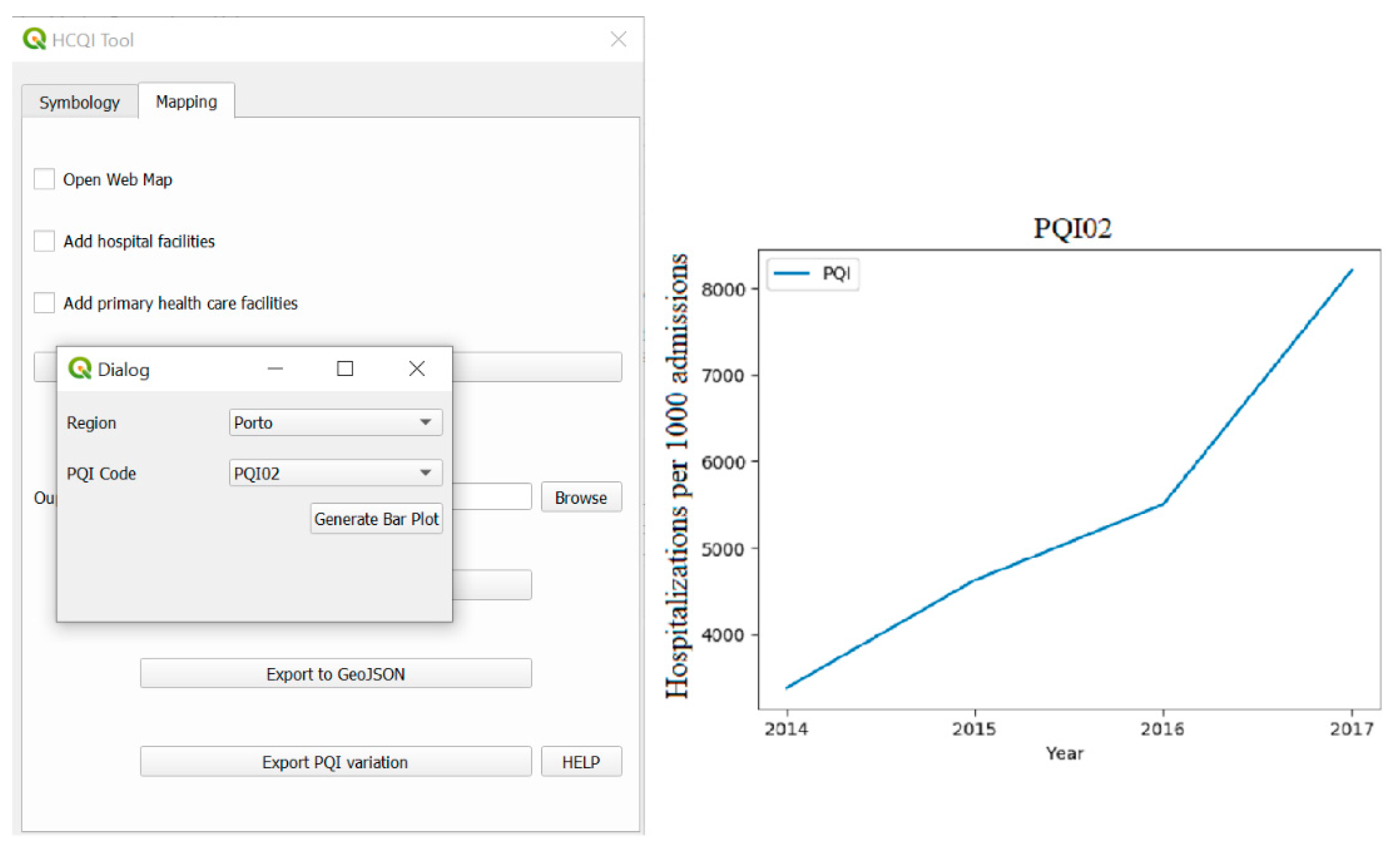This screenshot has width=1400, height=848.
Task: Minimize the small Dialog window
Action: 275,369
